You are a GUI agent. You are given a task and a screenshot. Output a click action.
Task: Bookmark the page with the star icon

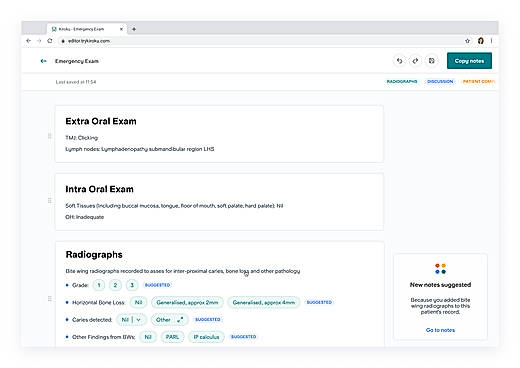(467, 41)
